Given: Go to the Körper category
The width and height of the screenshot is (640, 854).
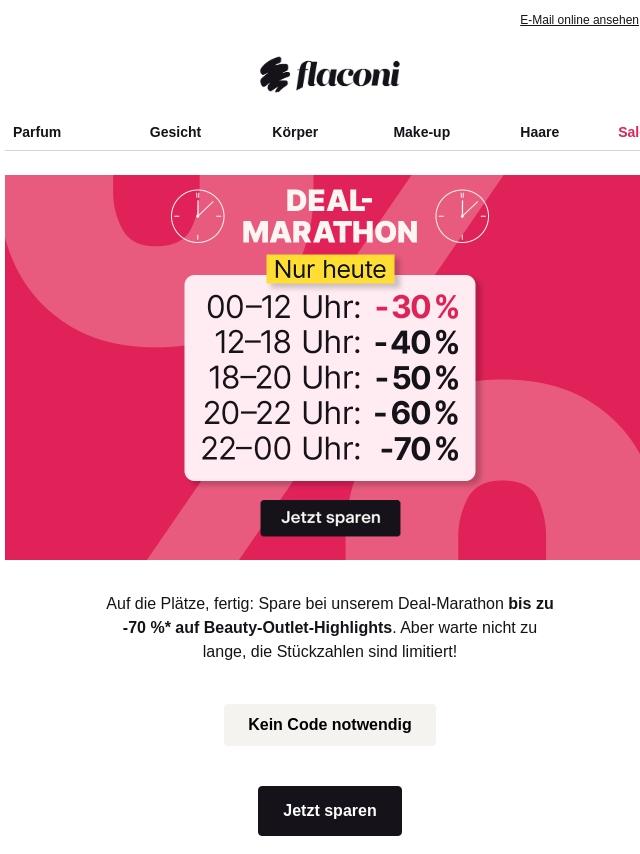Looking at the screenshot, I should pos(295,132).
